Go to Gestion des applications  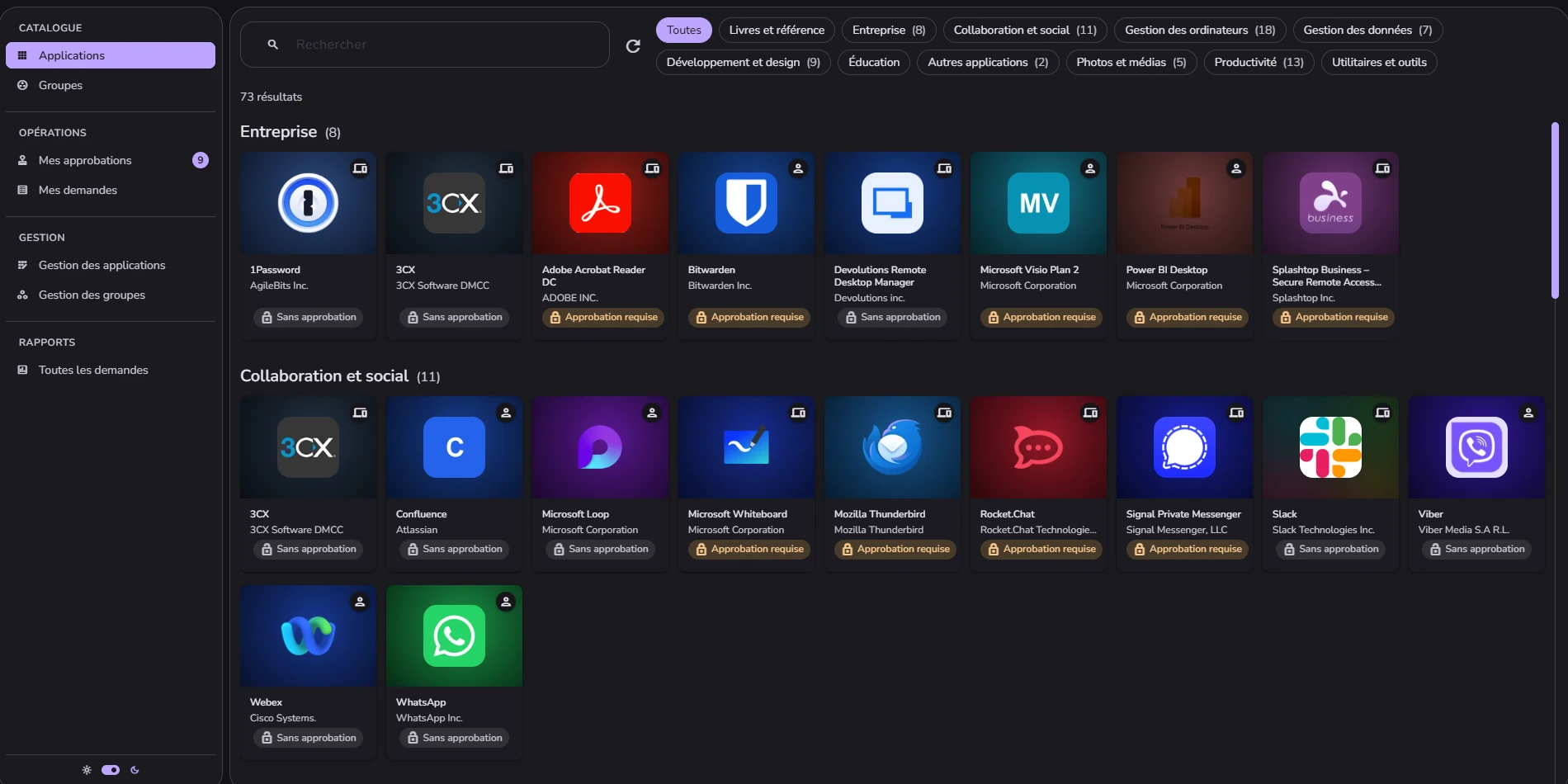pos(111,265)
